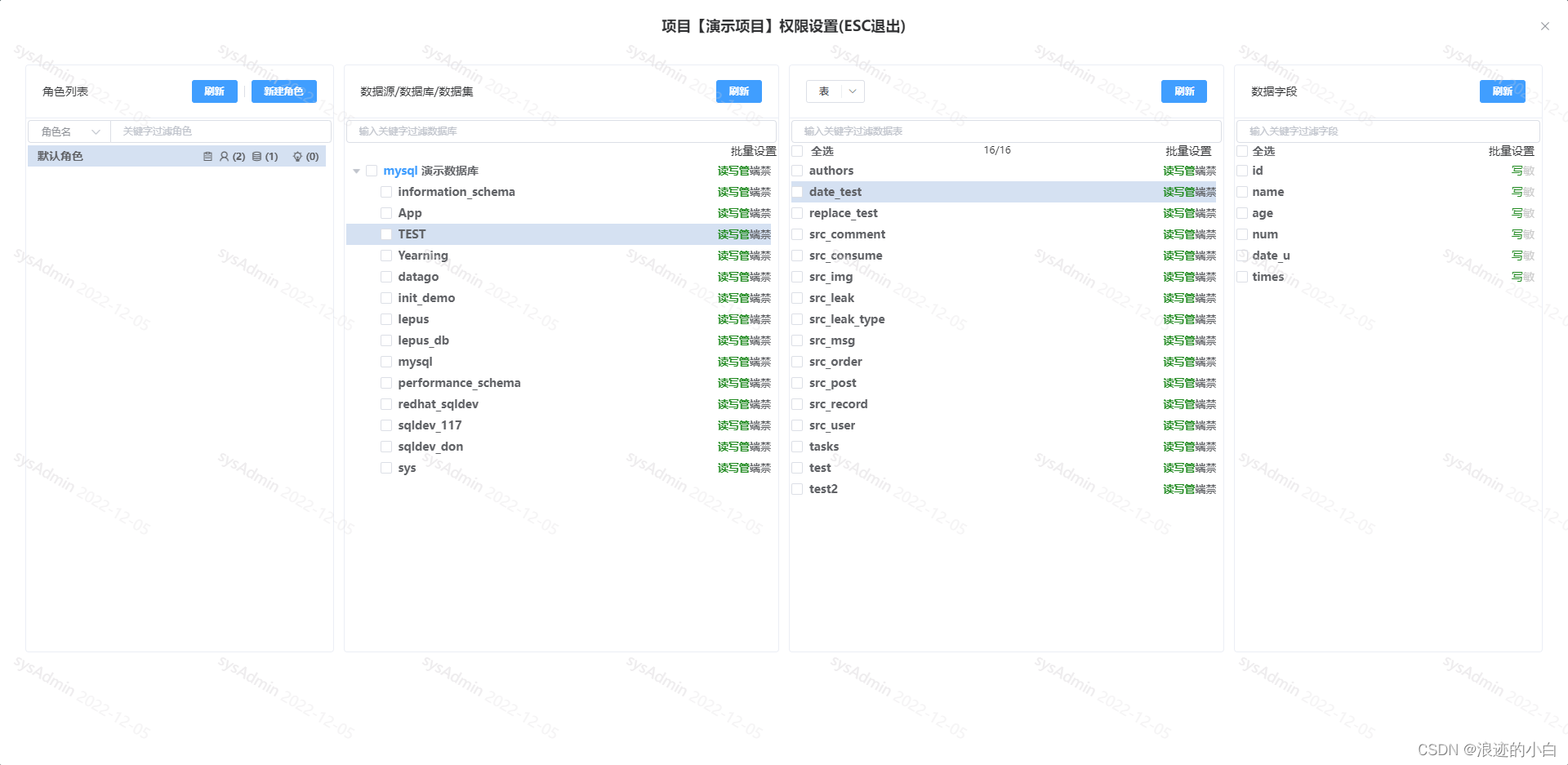Check the test2 table checkbox
The width and height of the screenshot is (1568, 765).
(797, 489)
